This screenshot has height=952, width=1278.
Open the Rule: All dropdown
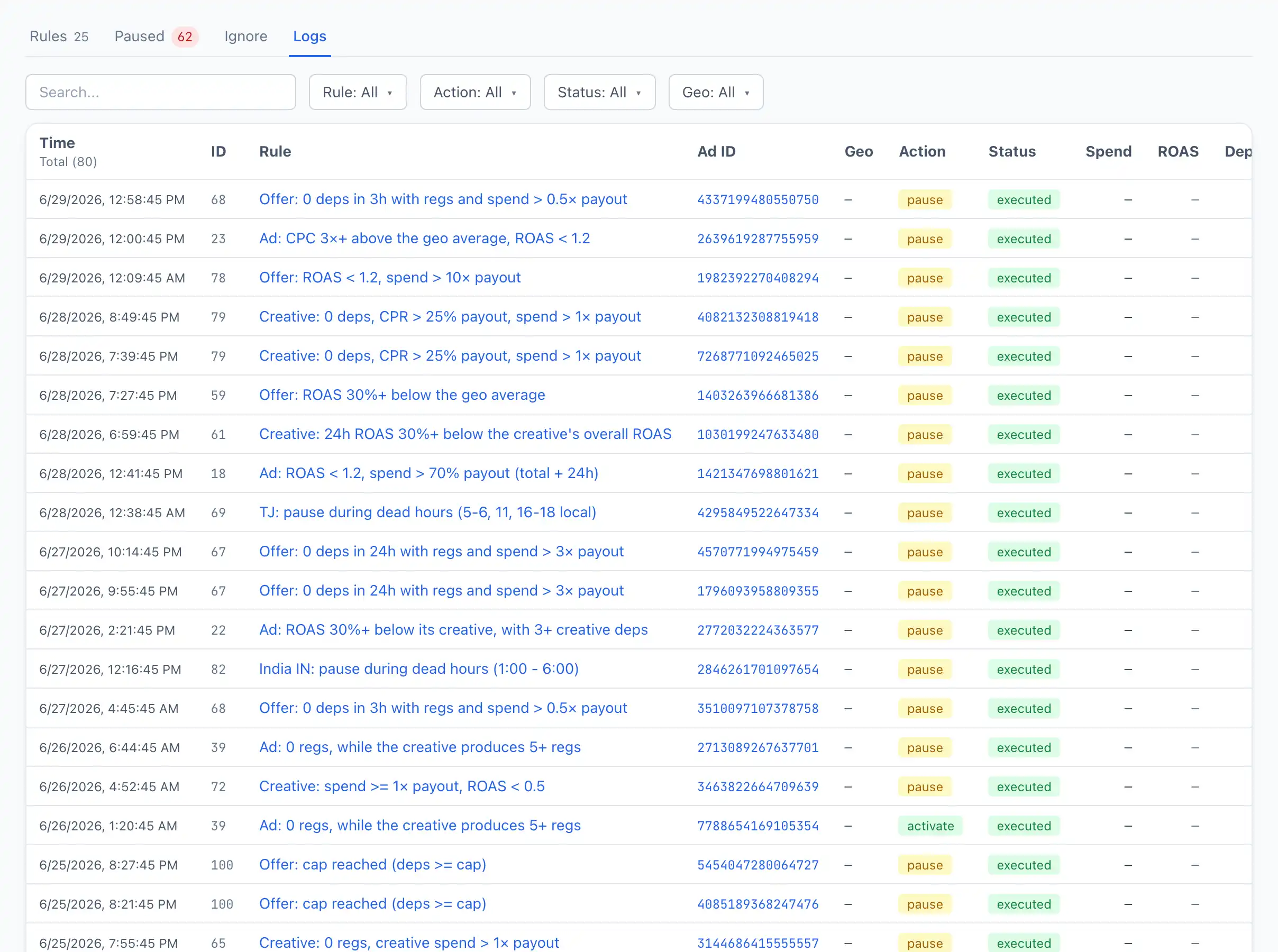click(358, 92)
